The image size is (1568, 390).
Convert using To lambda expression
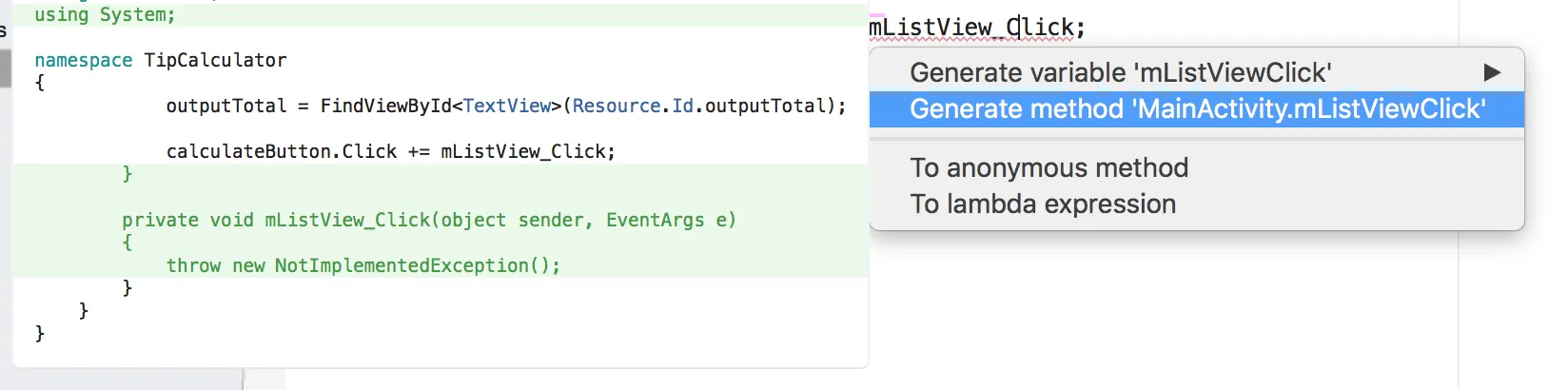coord(1042,204)
